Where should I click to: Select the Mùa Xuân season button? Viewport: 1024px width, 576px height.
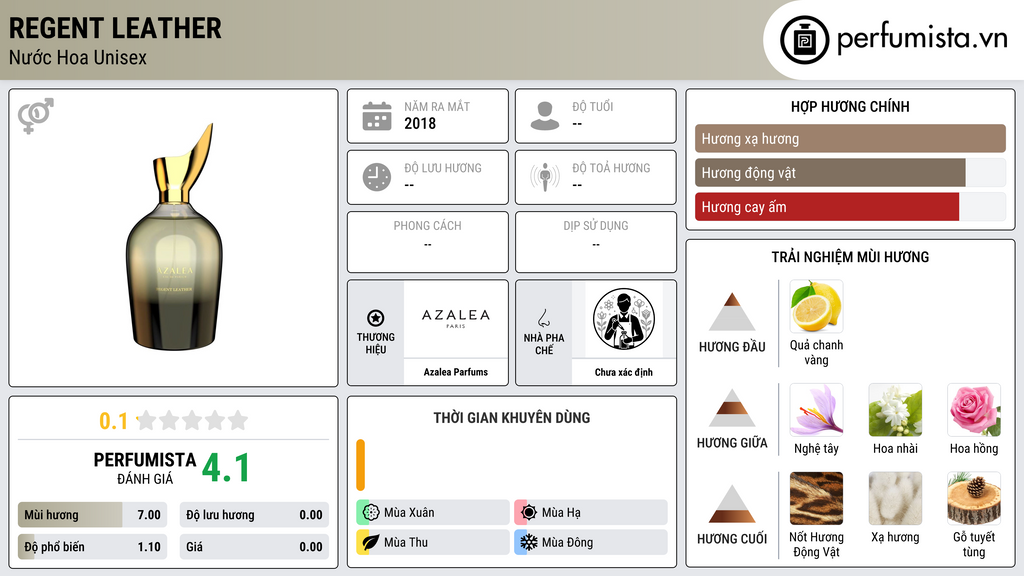pyautogui.click(x=433, y=513)
